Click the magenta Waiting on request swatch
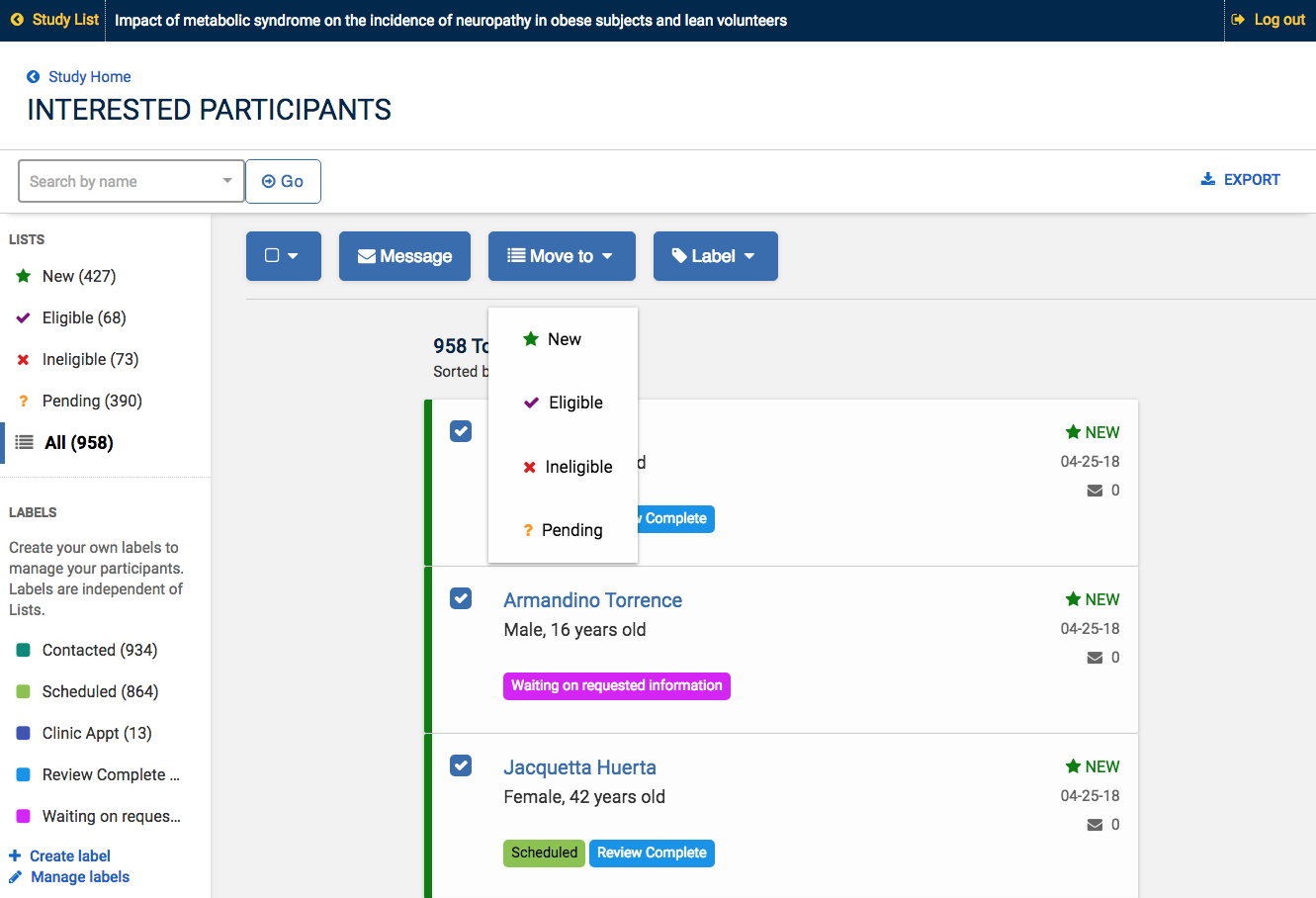1316x898 pixels. pyautogui.click(x=24, y=816)
